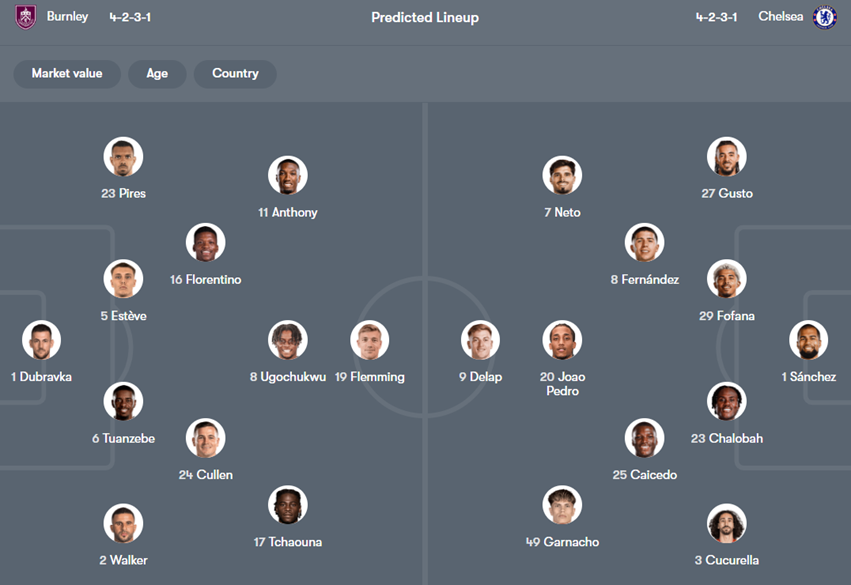The width and height of the screenshot is (851, 585).
Task: Select Pires player photo
Action: pyautogui.click(x=123, y=157)
